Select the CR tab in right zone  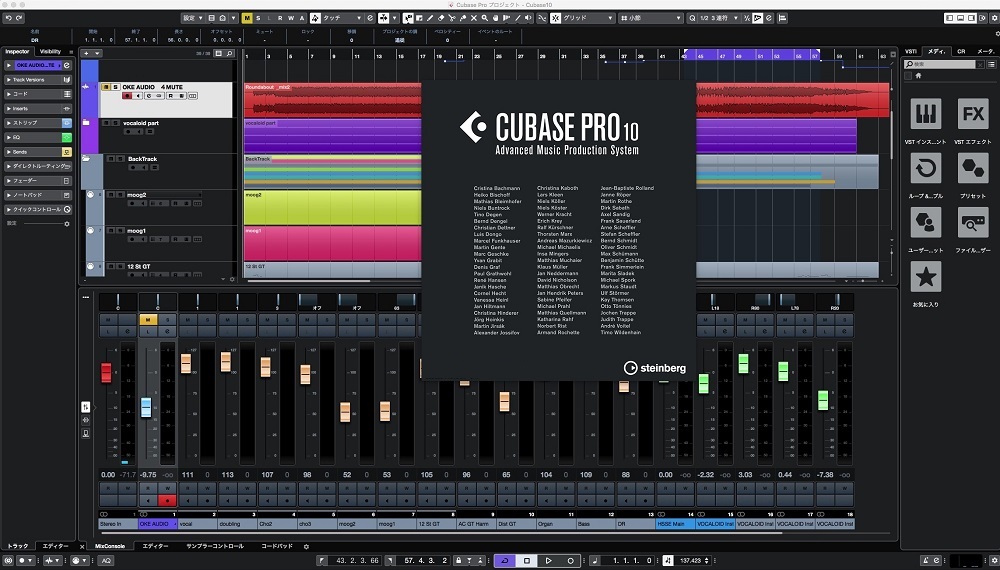click(961, 52)
